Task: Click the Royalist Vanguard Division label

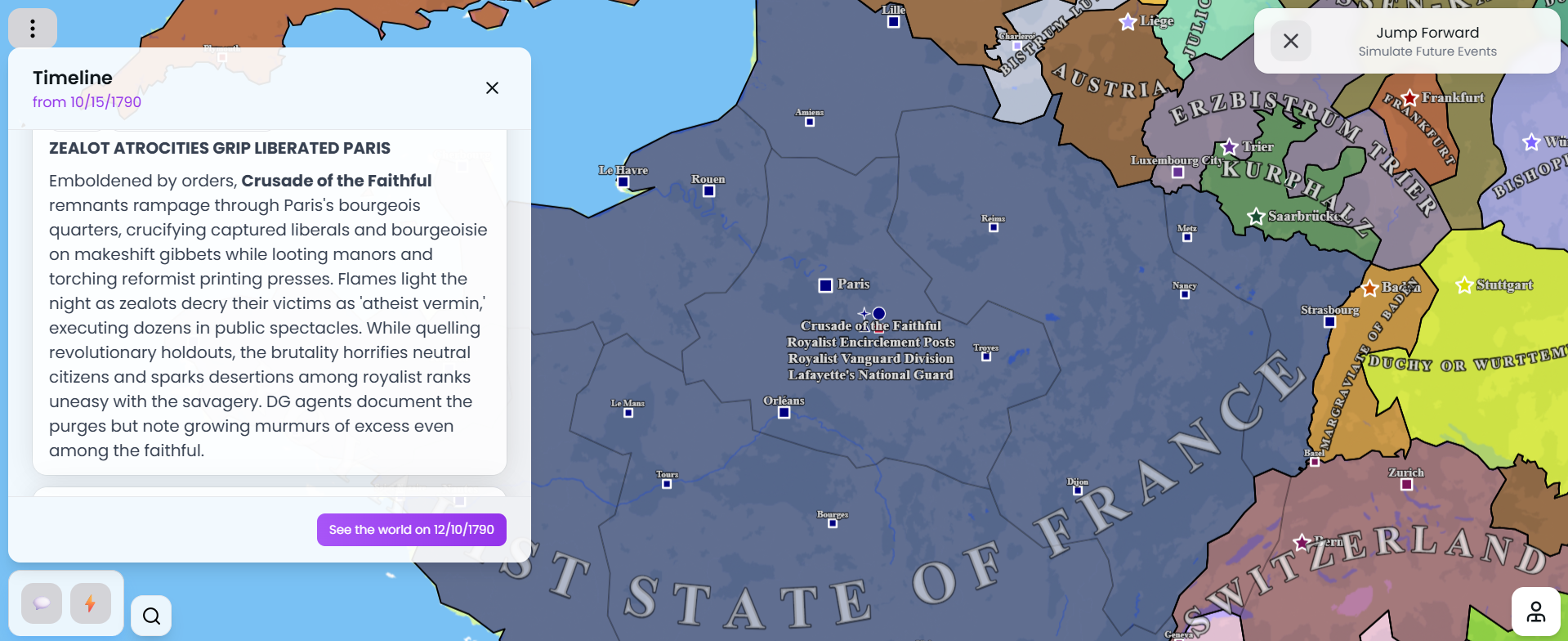Action: click(871, 358)
